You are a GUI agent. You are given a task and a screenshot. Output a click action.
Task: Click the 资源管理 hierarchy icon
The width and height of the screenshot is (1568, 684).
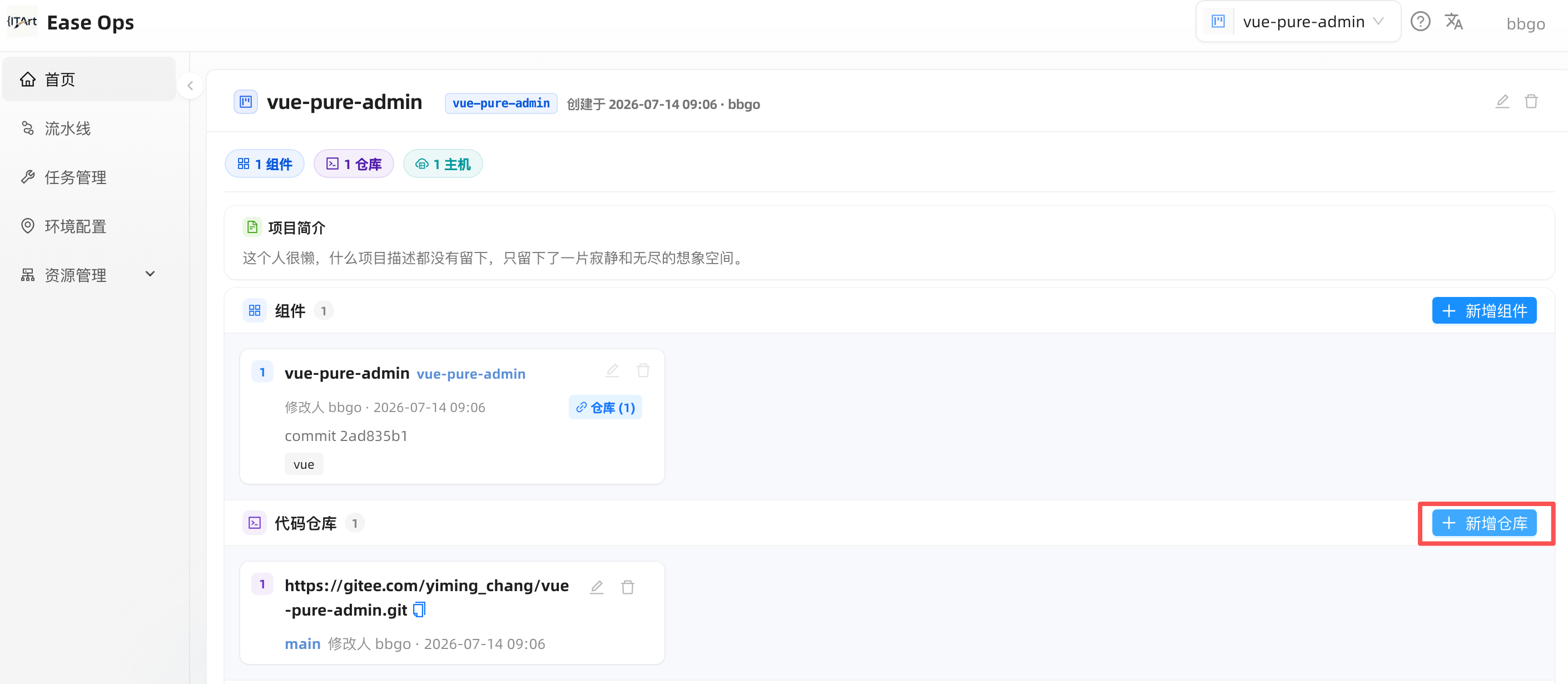(27, 275)
